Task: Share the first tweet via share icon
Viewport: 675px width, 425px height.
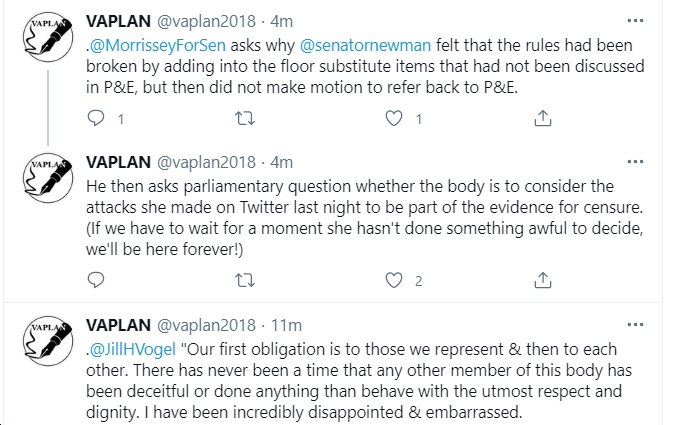Action: (543, 118)
